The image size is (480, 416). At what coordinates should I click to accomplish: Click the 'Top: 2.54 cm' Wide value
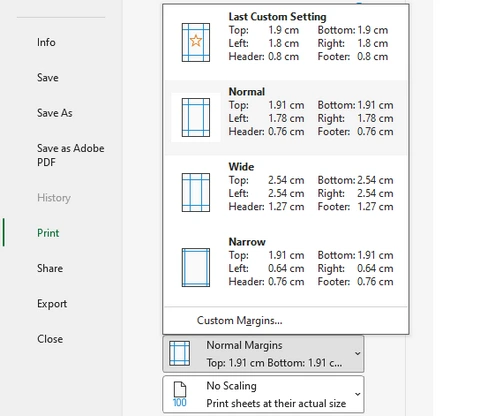tap(266, 180)
